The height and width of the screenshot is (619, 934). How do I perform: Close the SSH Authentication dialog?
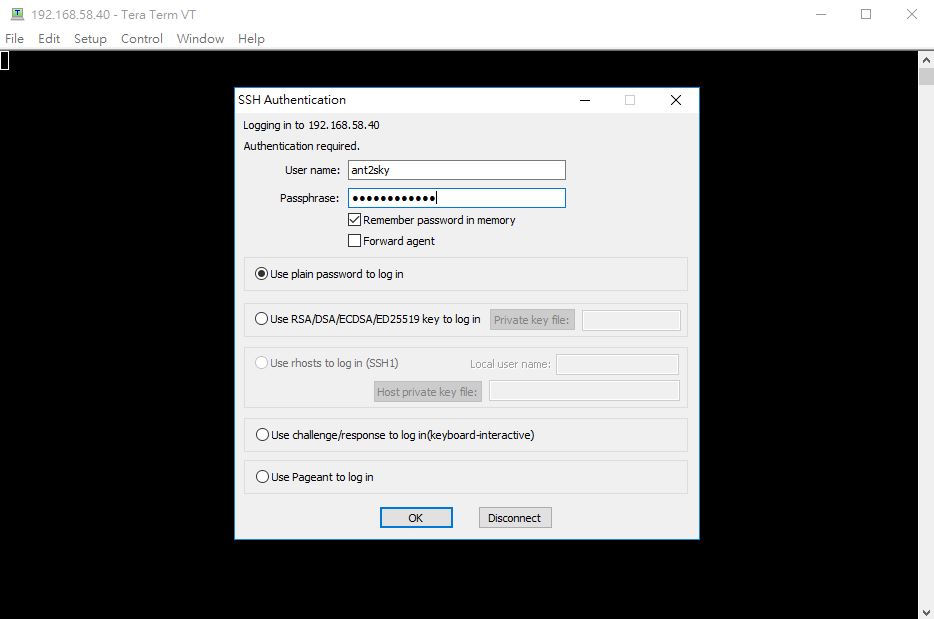pyautogui.click(x=675, y=100)
